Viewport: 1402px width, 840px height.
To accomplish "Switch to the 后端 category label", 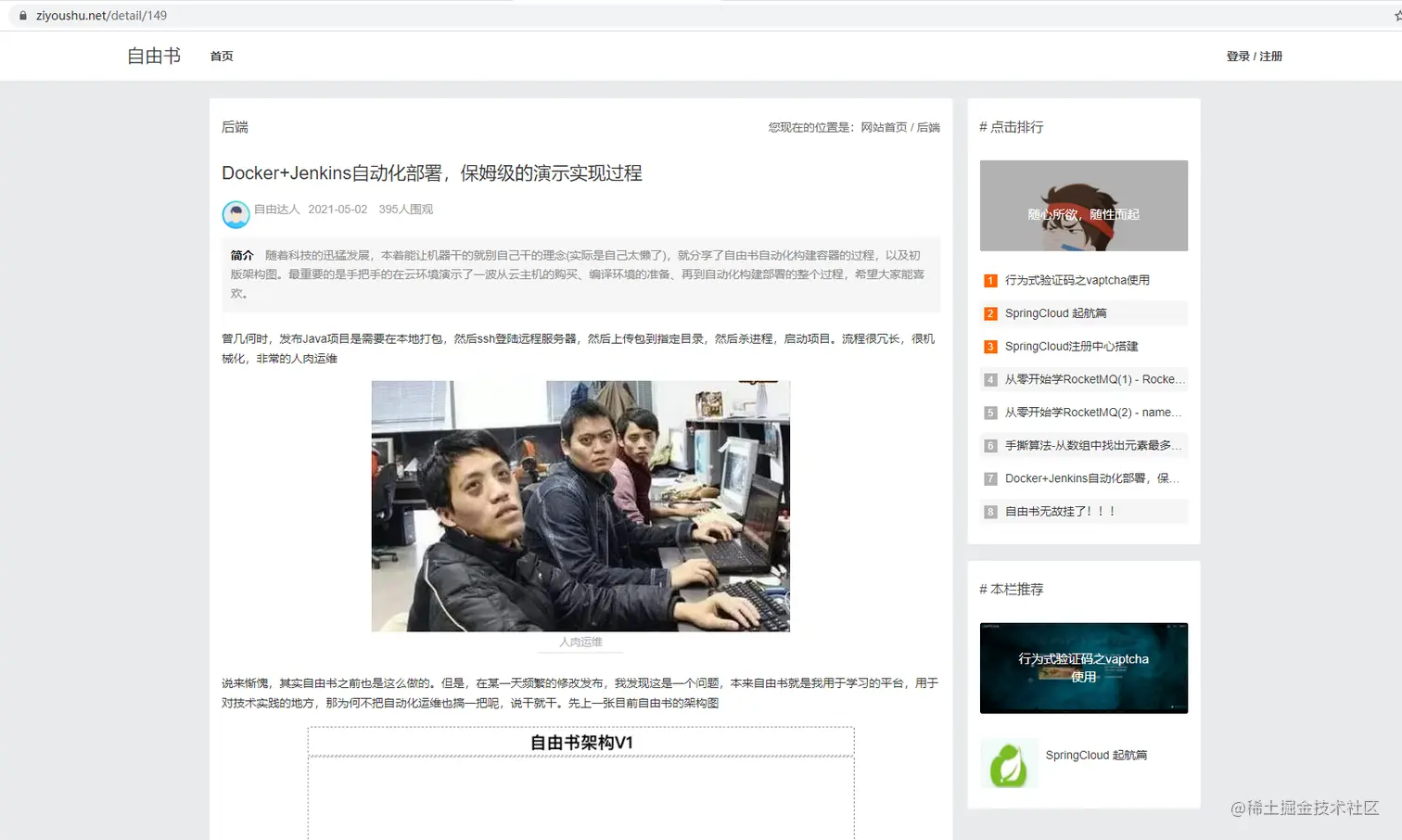I will pos(234,127).
